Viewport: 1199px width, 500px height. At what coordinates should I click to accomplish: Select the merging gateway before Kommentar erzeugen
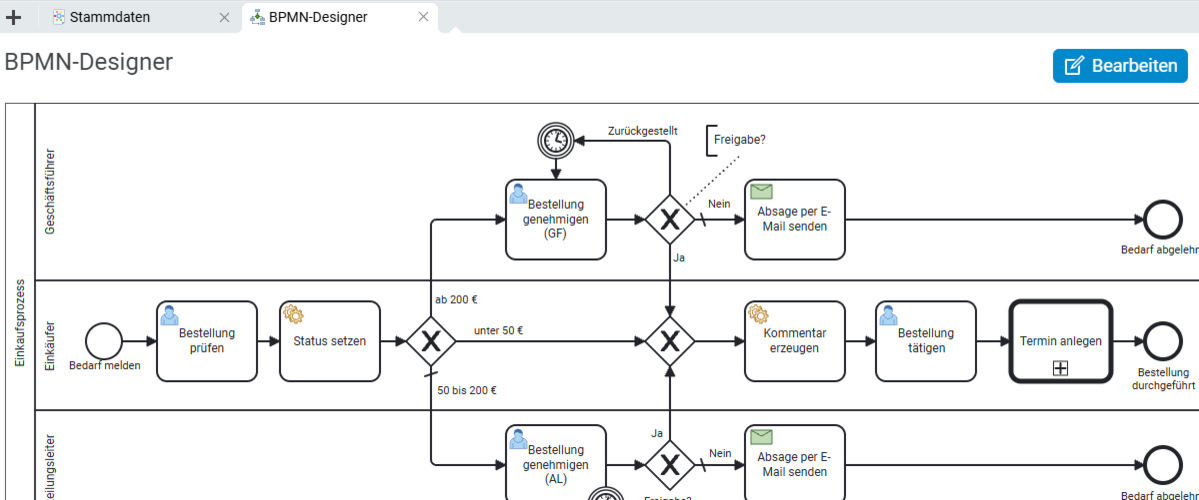[670, 340]
